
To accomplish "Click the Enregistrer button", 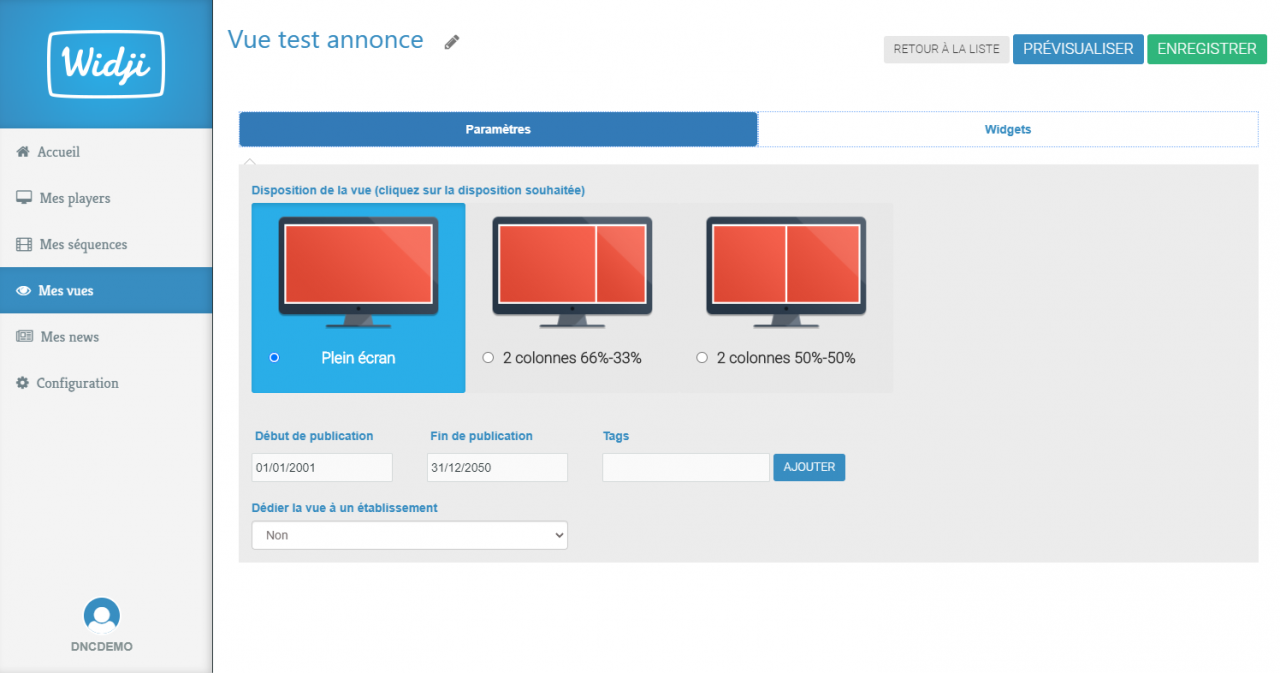I will tap(1207, 49).
